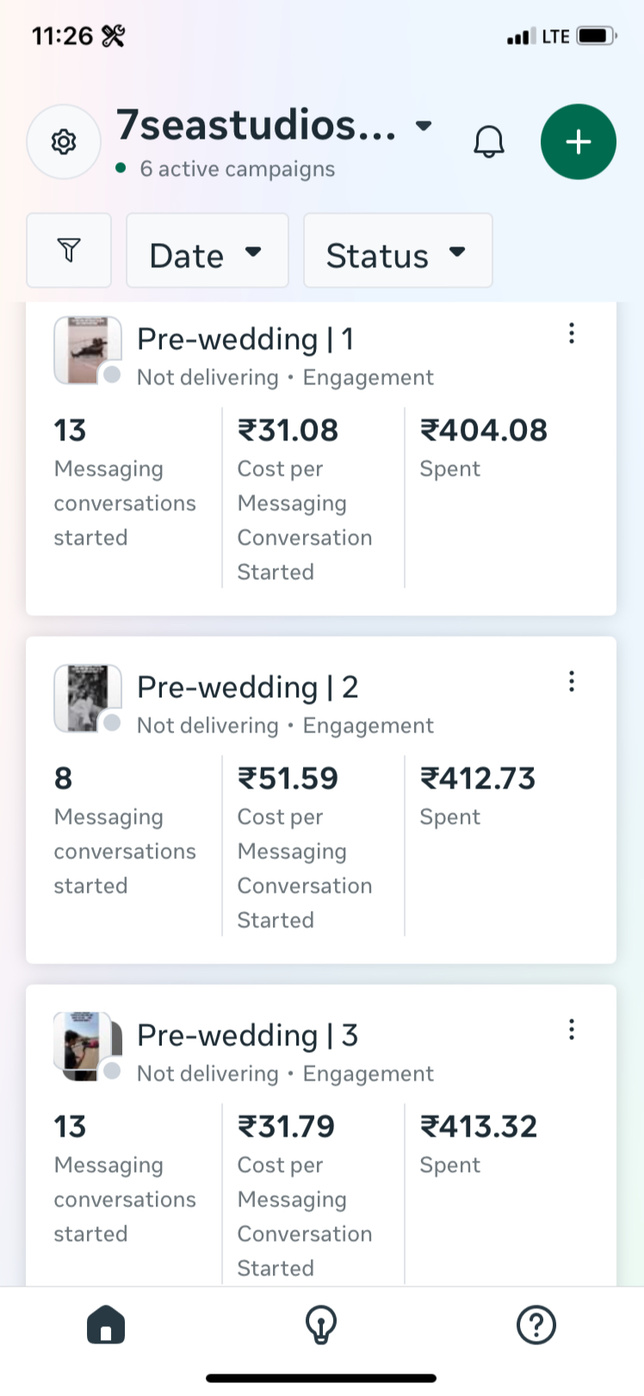This screenshot has width=644, height=1396.
Task: Open the filter funnel icon
Action: click(x=68, y=250)
